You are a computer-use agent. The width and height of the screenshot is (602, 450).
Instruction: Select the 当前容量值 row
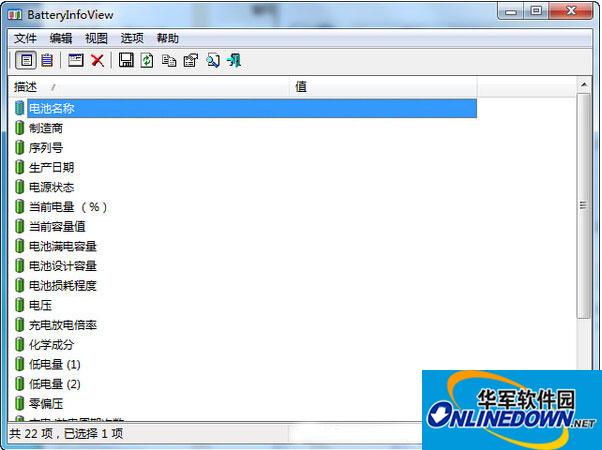(246, 226)
